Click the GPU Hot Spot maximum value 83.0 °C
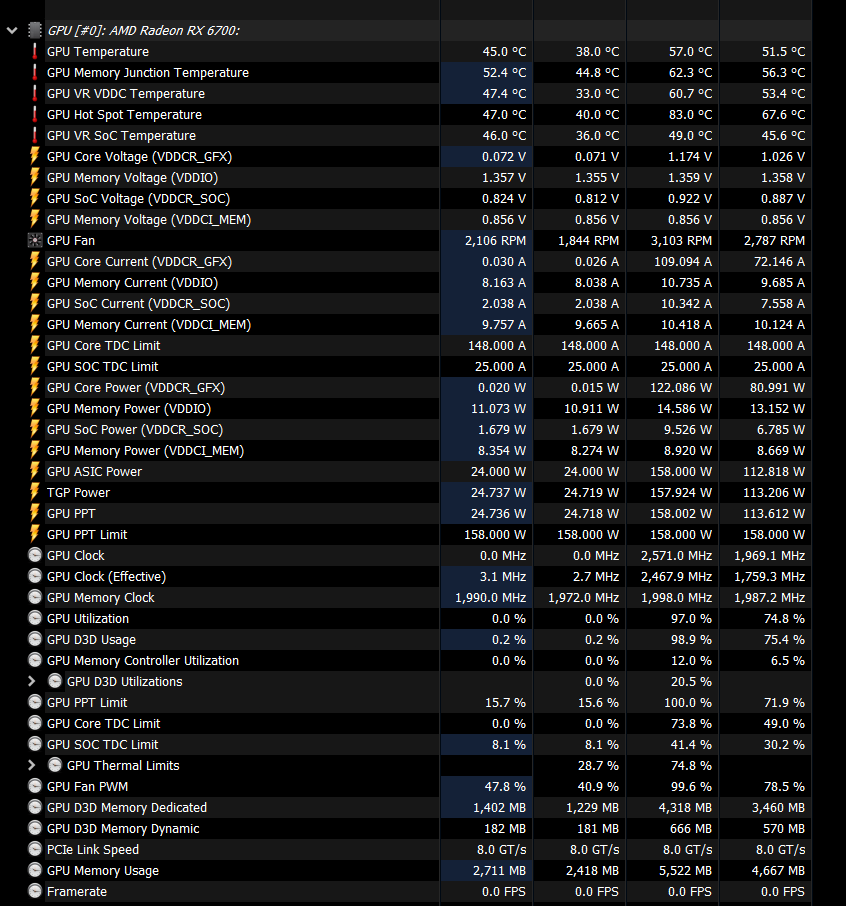This screenshot has width=846, height=906. 690,114
